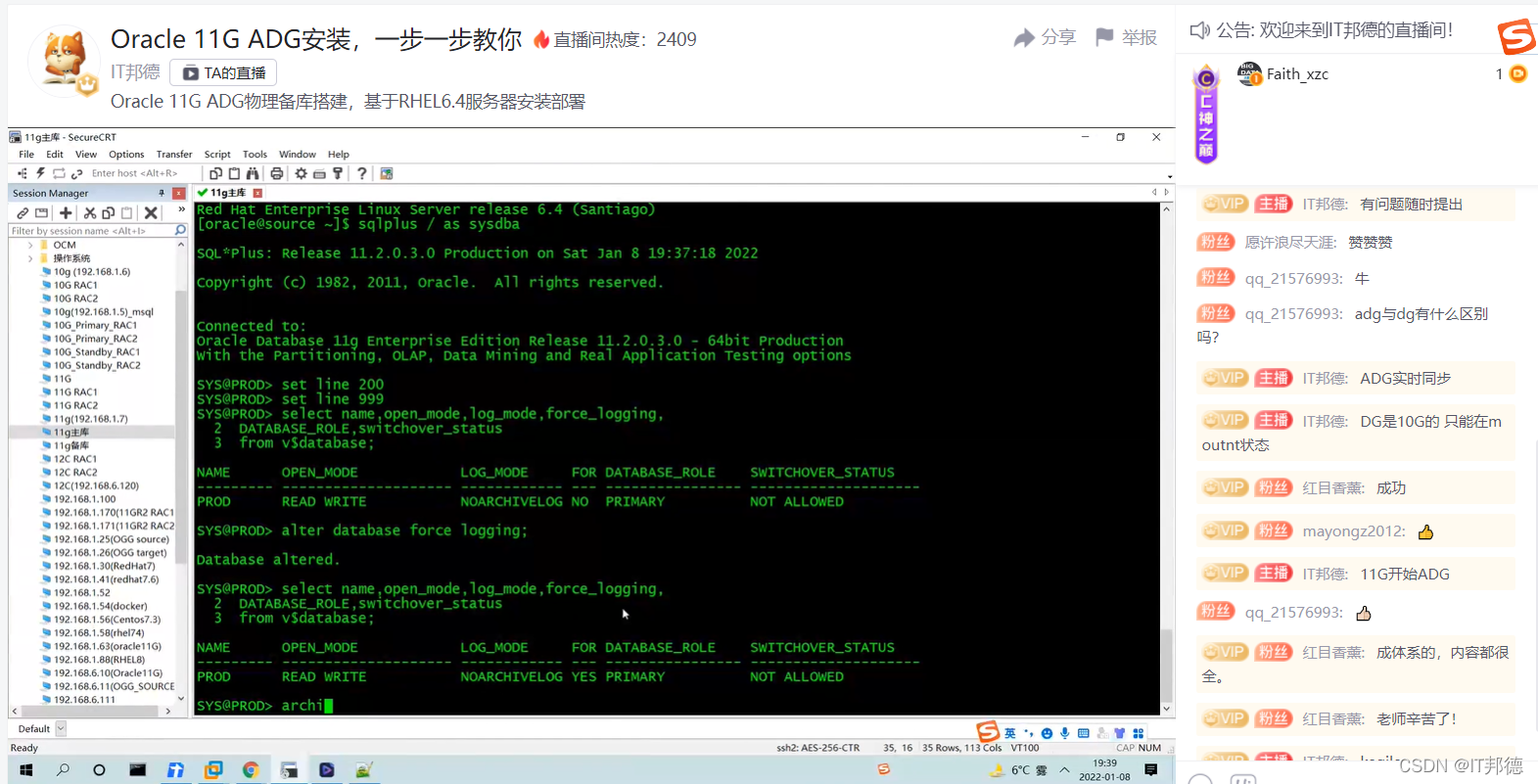This screenshot has height=784, width=1538.
Task: Select the 11g主库 terminal tab
Action: point(228,193)
